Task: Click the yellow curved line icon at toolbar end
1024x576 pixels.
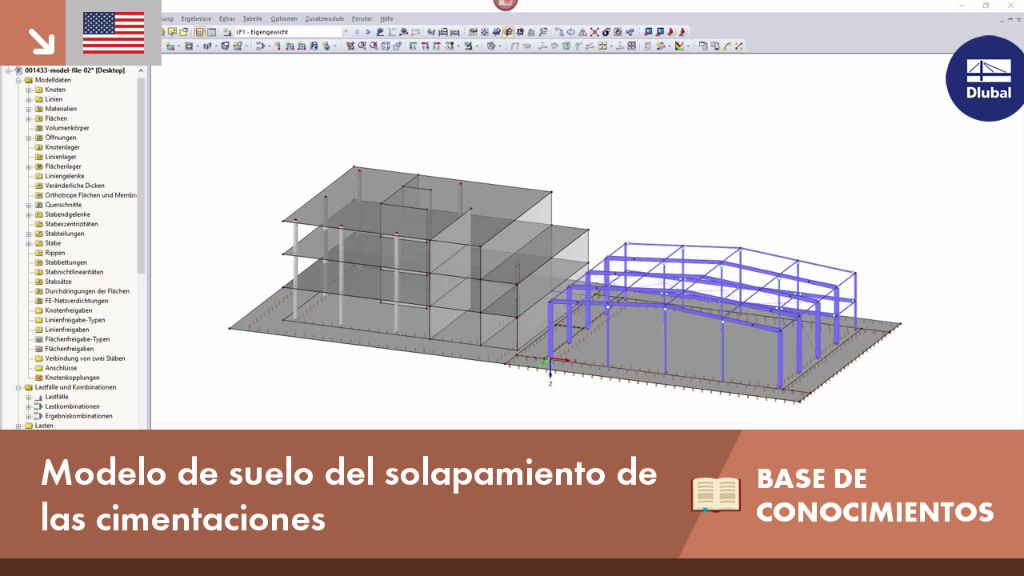Action: (x=727, y=46)
